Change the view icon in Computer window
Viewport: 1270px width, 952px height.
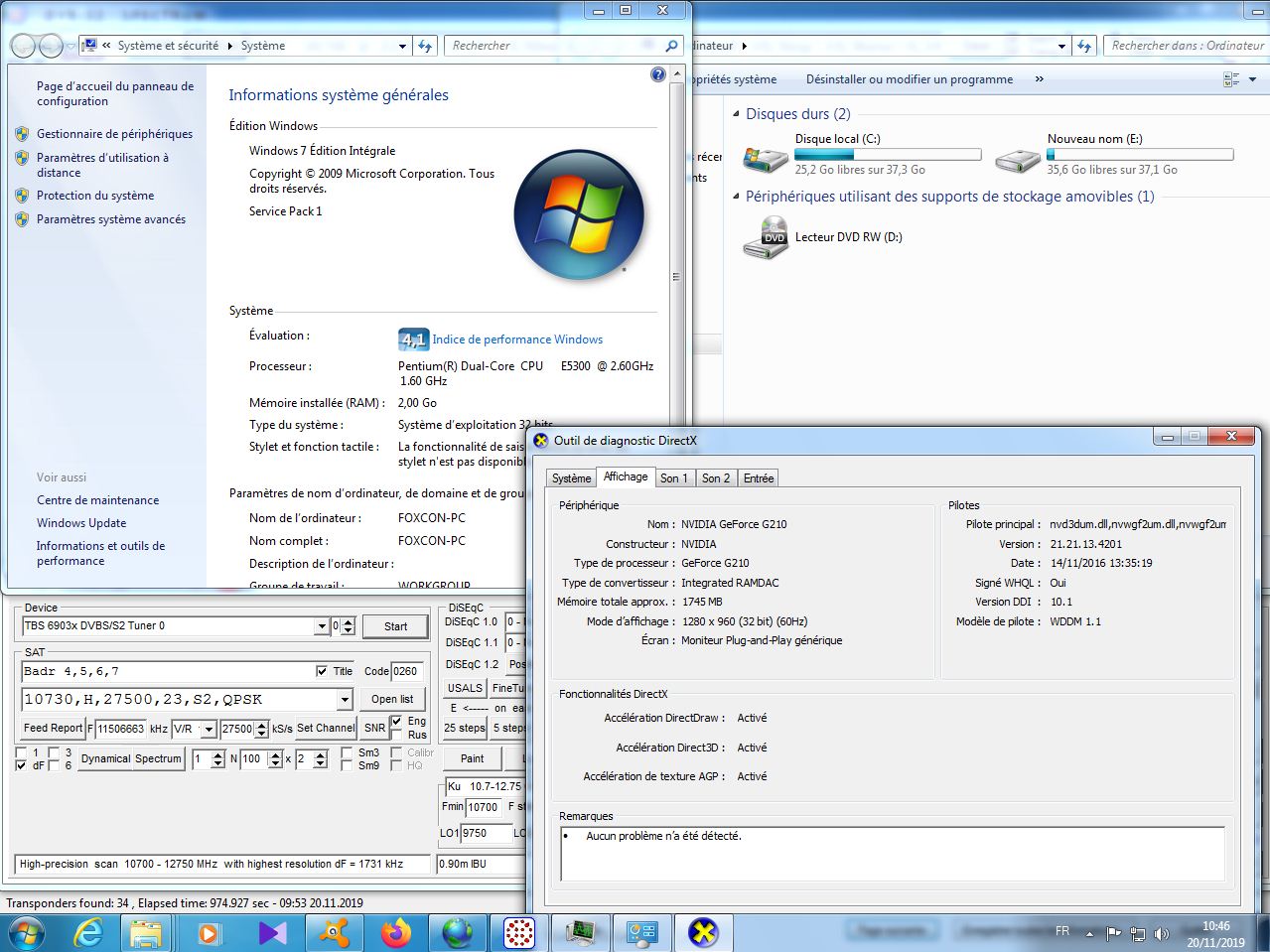click(1232, 79)
